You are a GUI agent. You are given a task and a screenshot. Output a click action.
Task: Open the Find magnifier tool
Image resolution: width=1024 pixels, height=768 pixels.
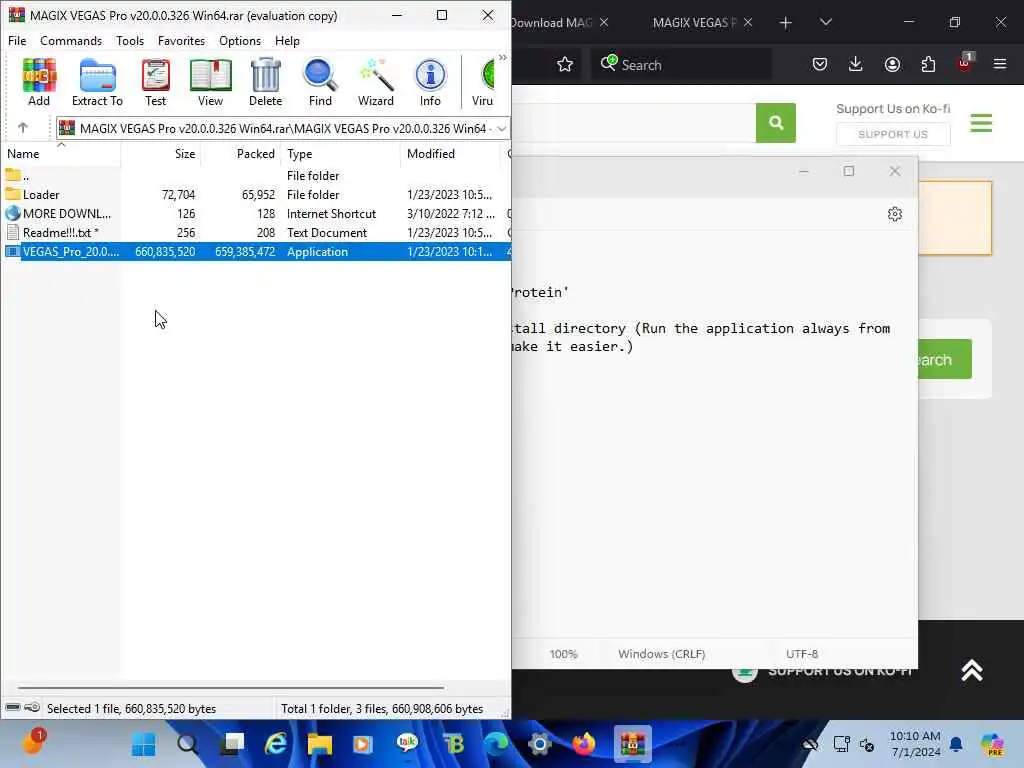[320, 82]
